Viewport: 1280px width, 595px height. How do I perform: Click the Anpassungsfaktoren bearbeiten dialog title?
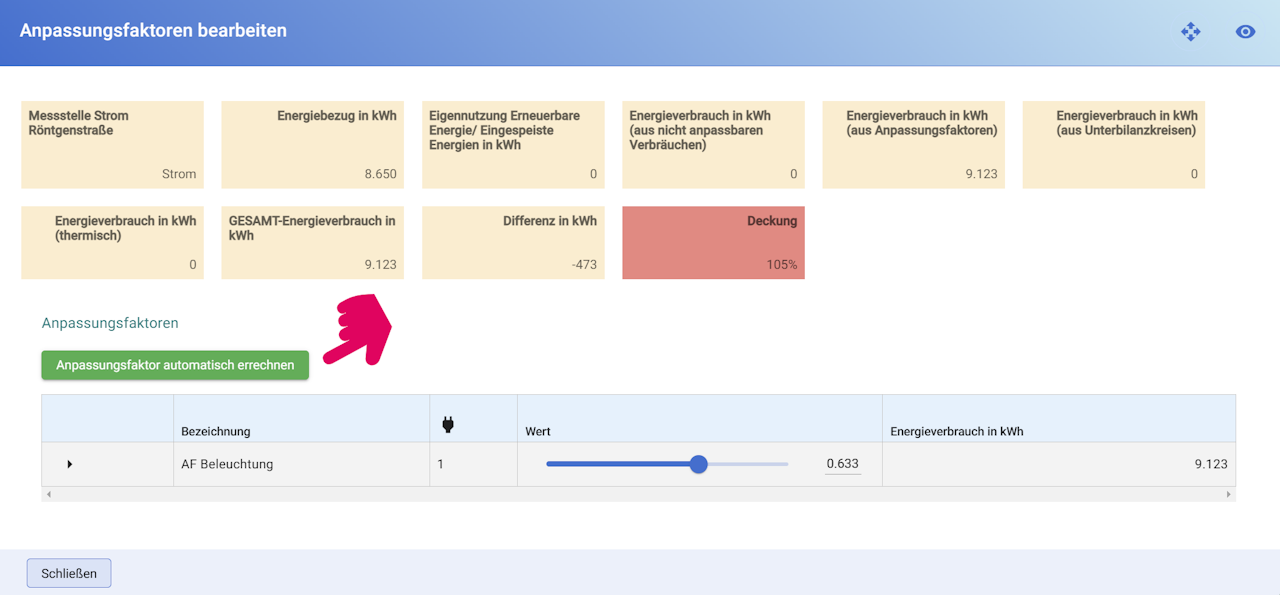point(153,30)
